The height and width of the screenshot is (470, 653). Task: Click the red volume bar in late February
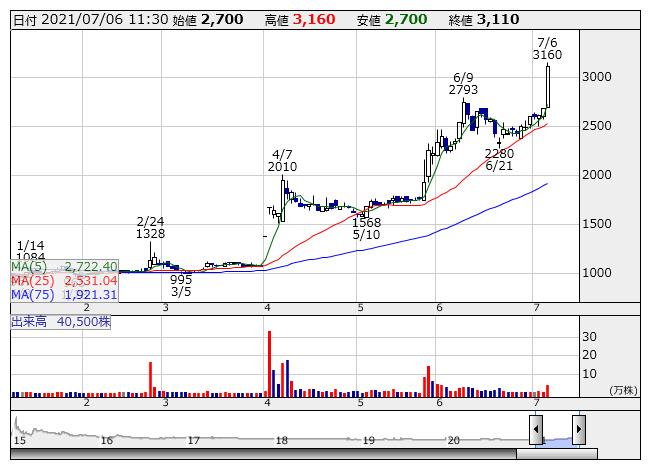coord(150,379)
